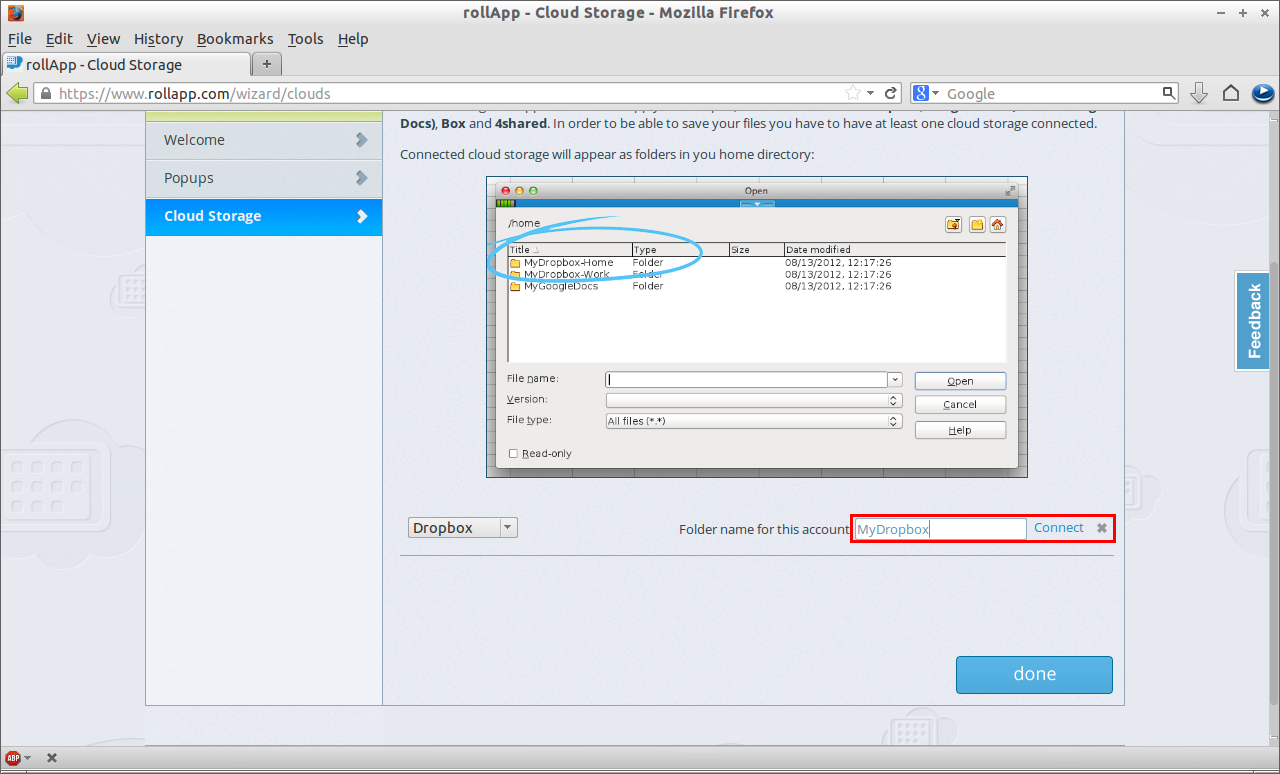This screenshot has width=1280, height=774.
Task: Open a new tab with plus button
Action: [267, 64]
